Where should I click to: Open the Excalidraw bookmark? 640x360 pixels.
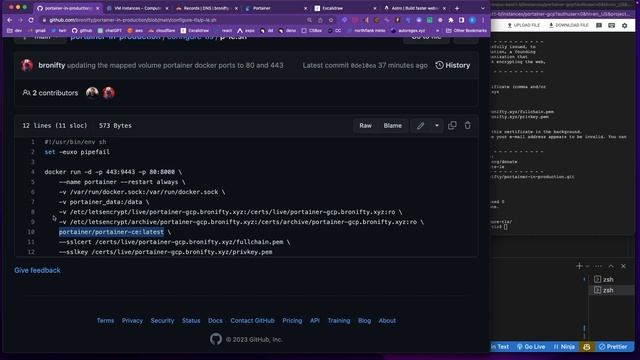195,31
